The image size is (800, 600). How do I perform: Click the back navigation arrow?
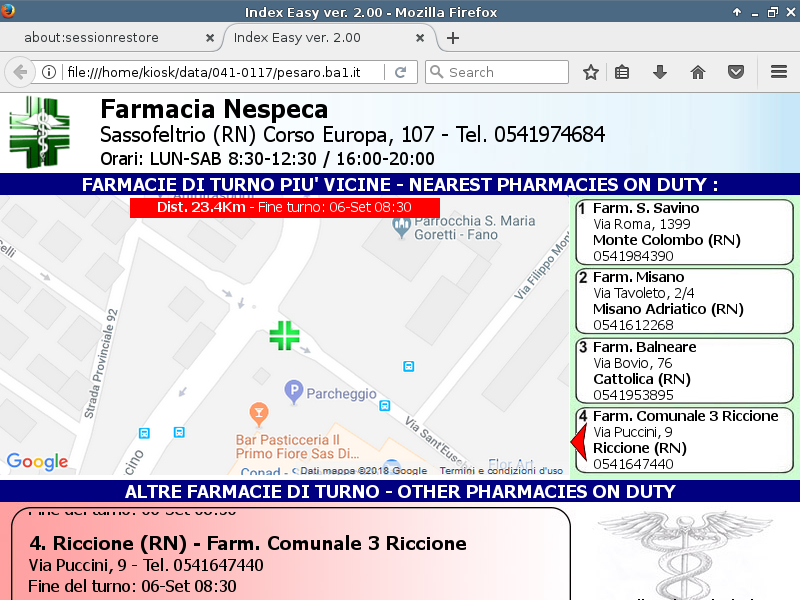(19, 72)
